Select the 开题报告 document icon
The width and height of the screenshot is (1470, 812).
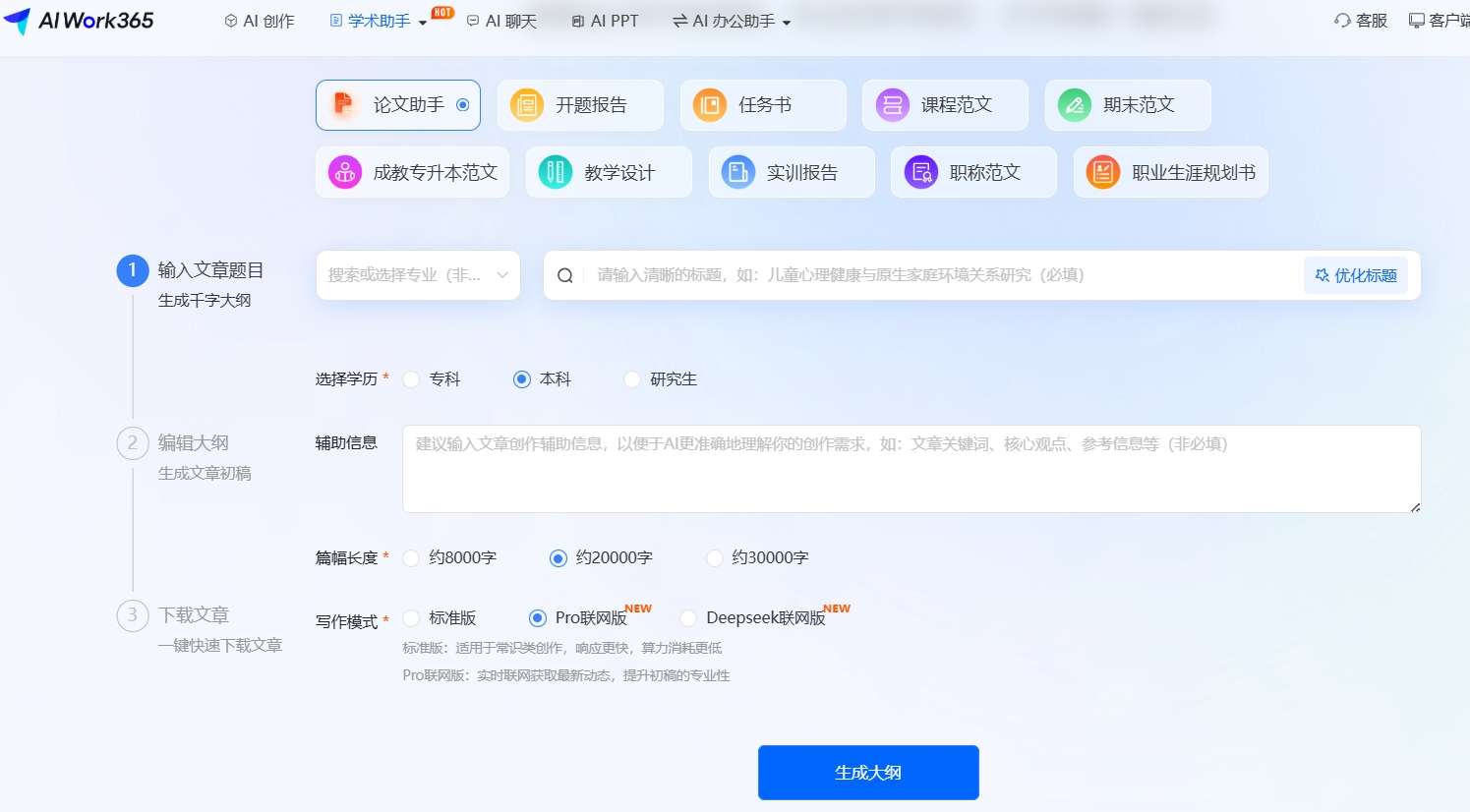point(527,104)
